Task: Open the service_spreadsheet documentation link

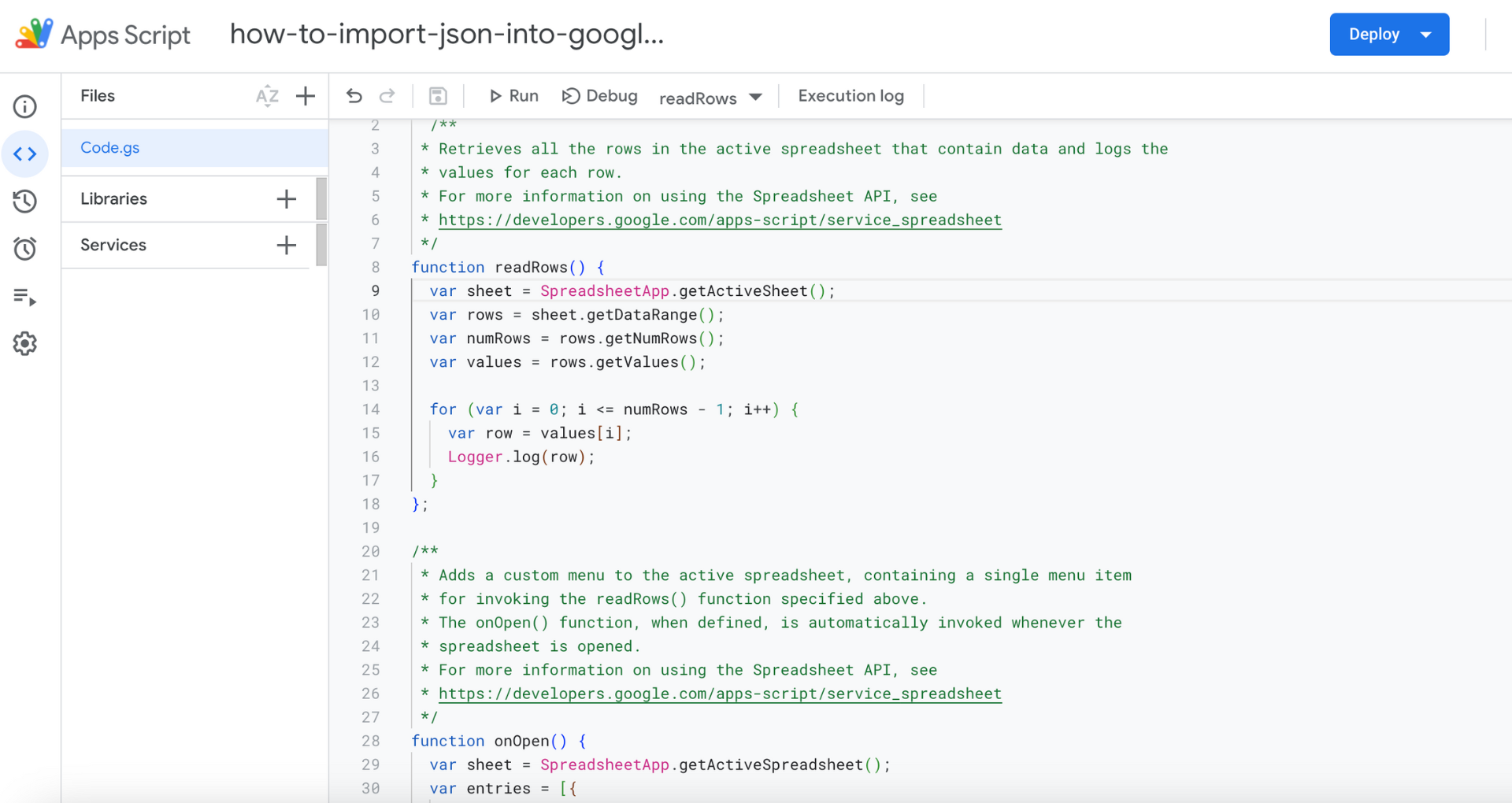Action: pos(721,220)
